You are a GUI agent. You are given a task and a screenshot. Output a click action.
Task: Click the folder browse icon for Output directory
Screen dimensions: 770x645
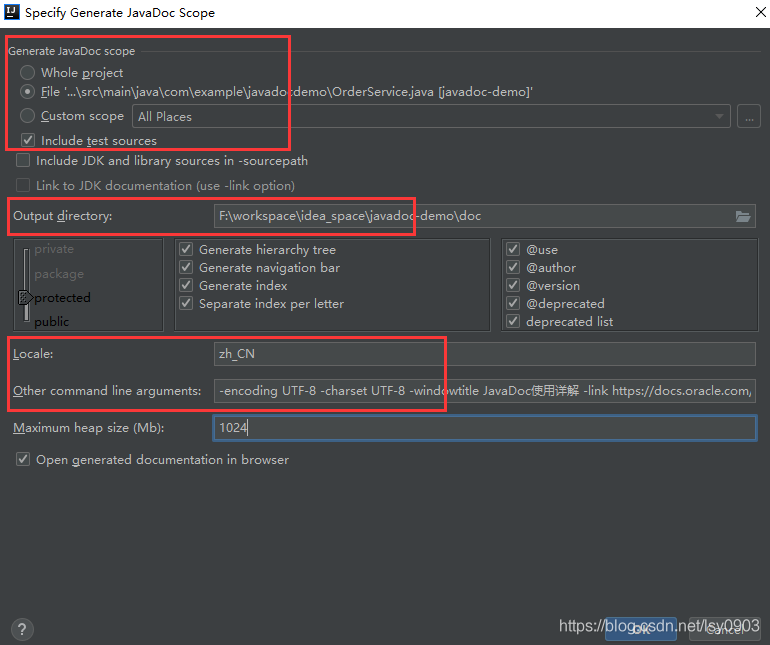(x=742, y=216)
